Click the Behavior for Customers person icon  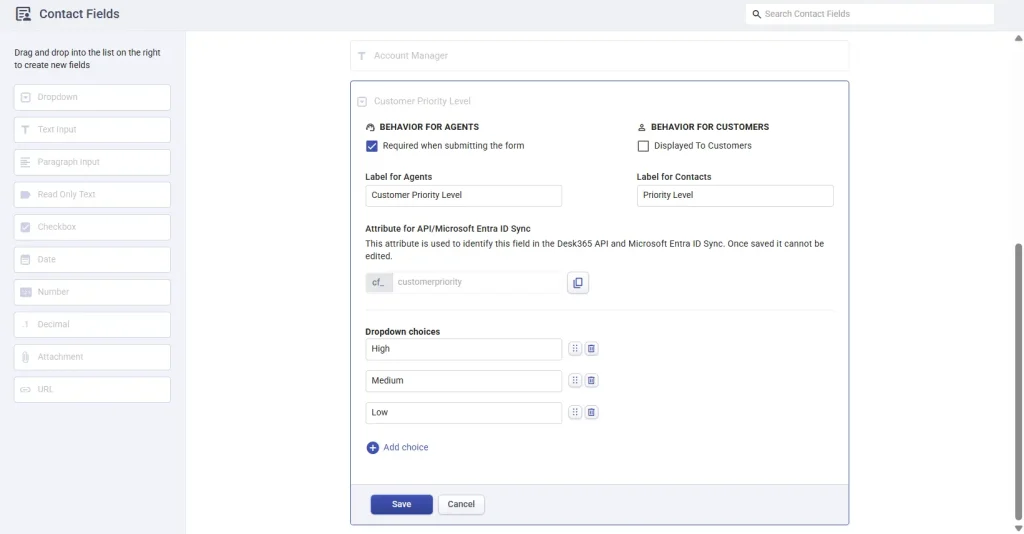tap(641, 127)
